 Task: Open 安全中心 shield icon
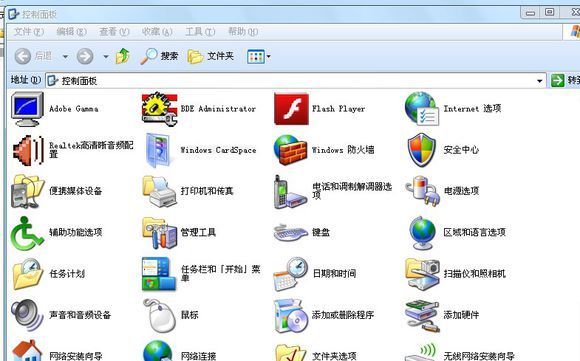tap(421, 150)
